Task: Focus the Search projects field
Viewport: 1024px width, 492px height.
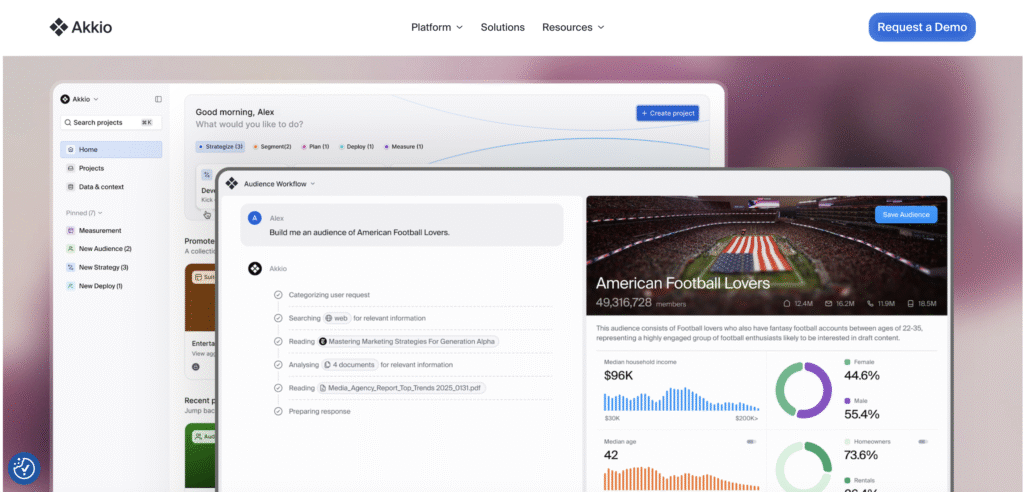Action: 111,123
